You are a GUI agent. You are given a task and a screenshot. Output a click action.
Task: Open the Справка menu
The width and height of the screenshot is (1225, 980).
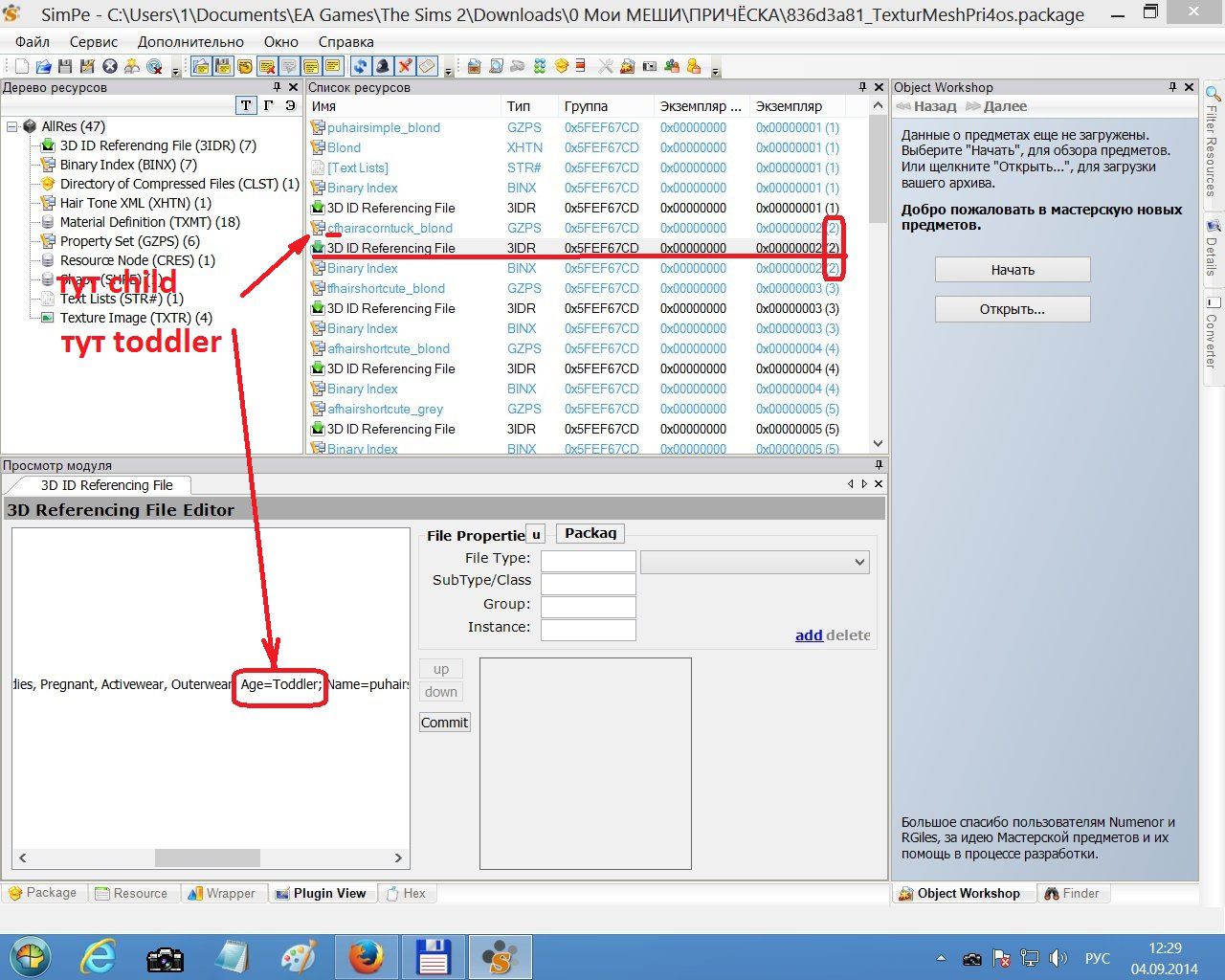tap(345, 42)
